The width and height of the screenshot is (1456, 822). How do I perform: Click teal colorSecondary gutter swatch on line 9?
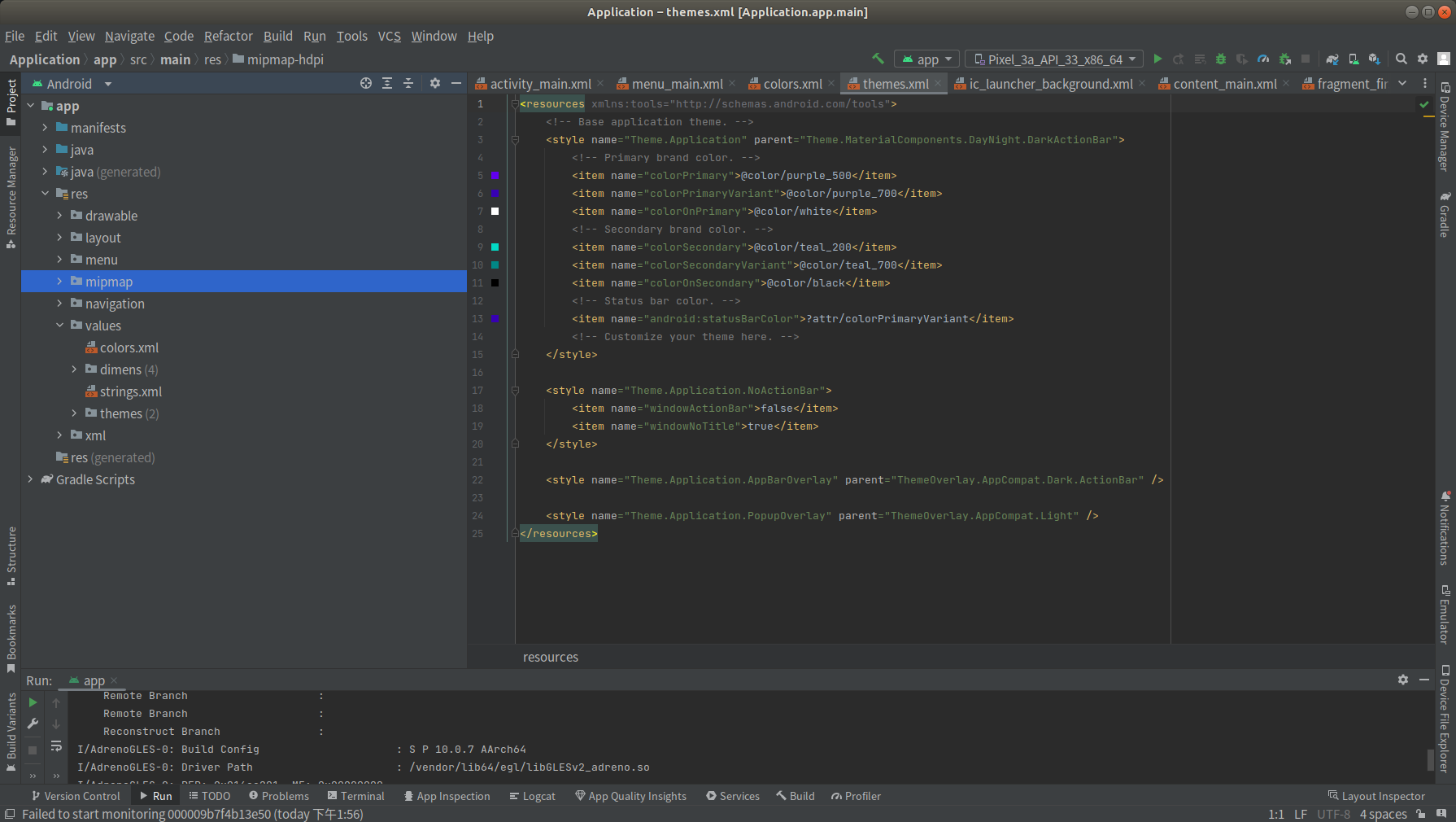[495, 247]
